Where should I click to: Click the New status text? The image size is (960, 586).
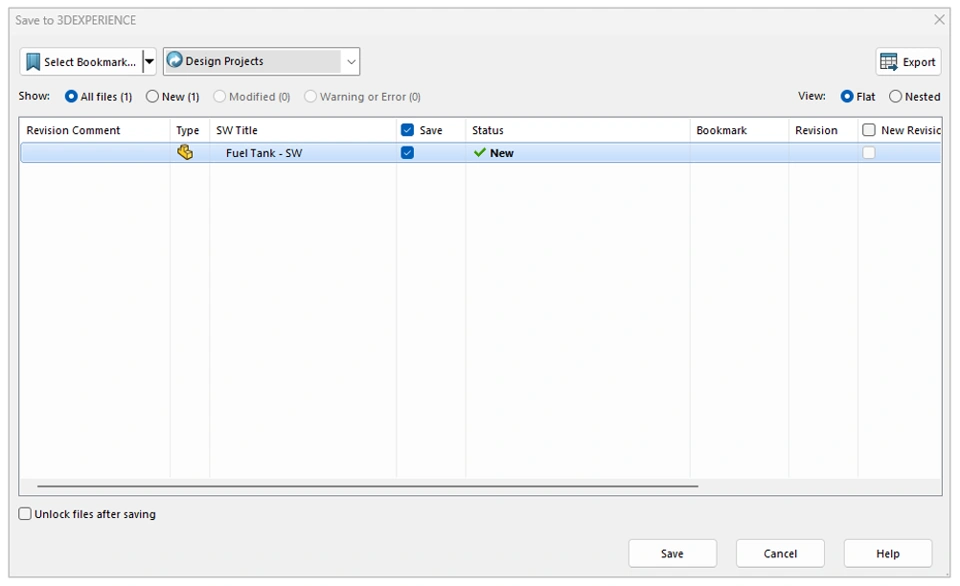pos(501,153)
